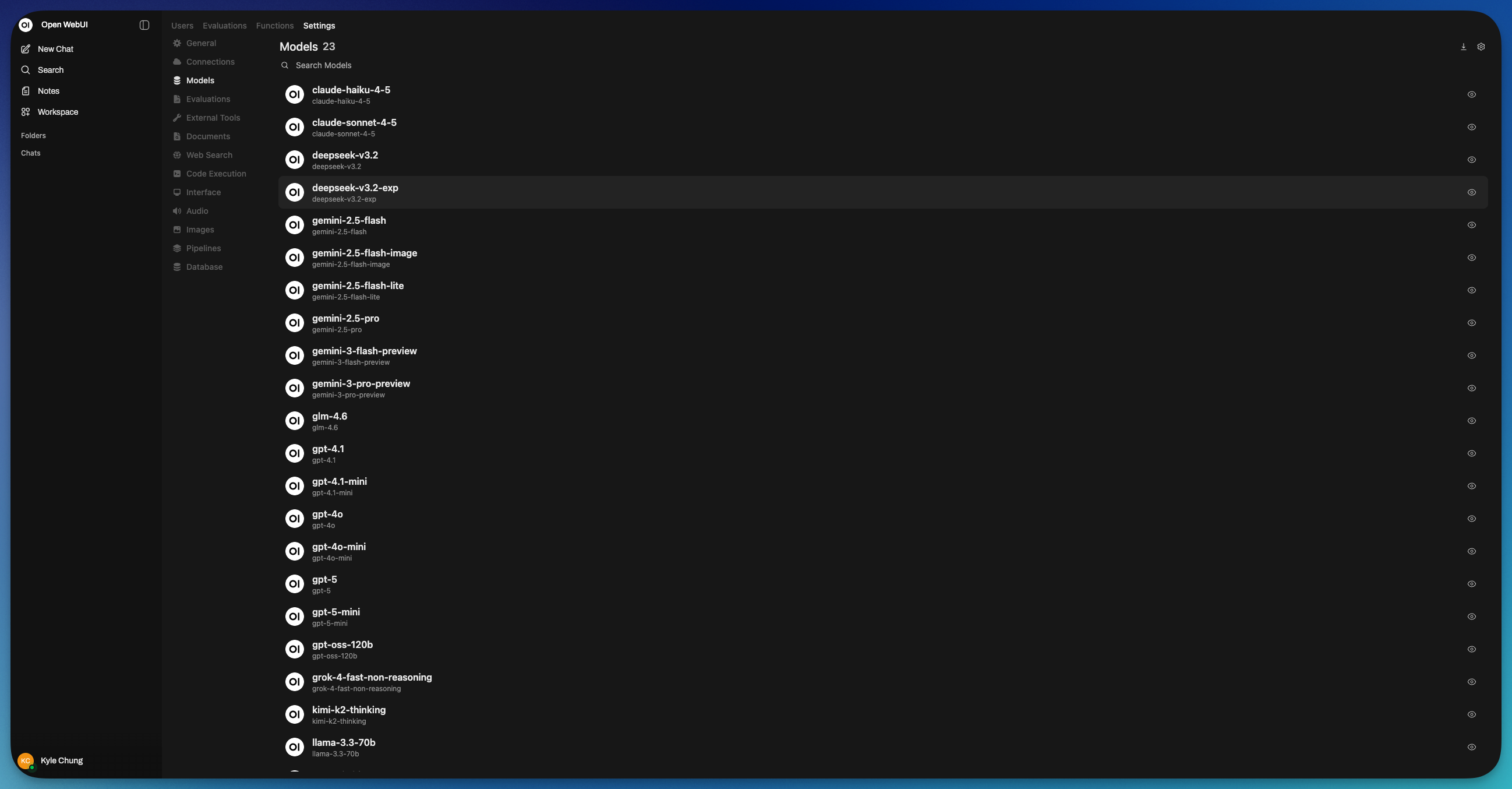This screenshot has width=1512, height=789.
Task: Click the New Chat pencil icon
Action: pyautogui.click(x=26, y=49)
